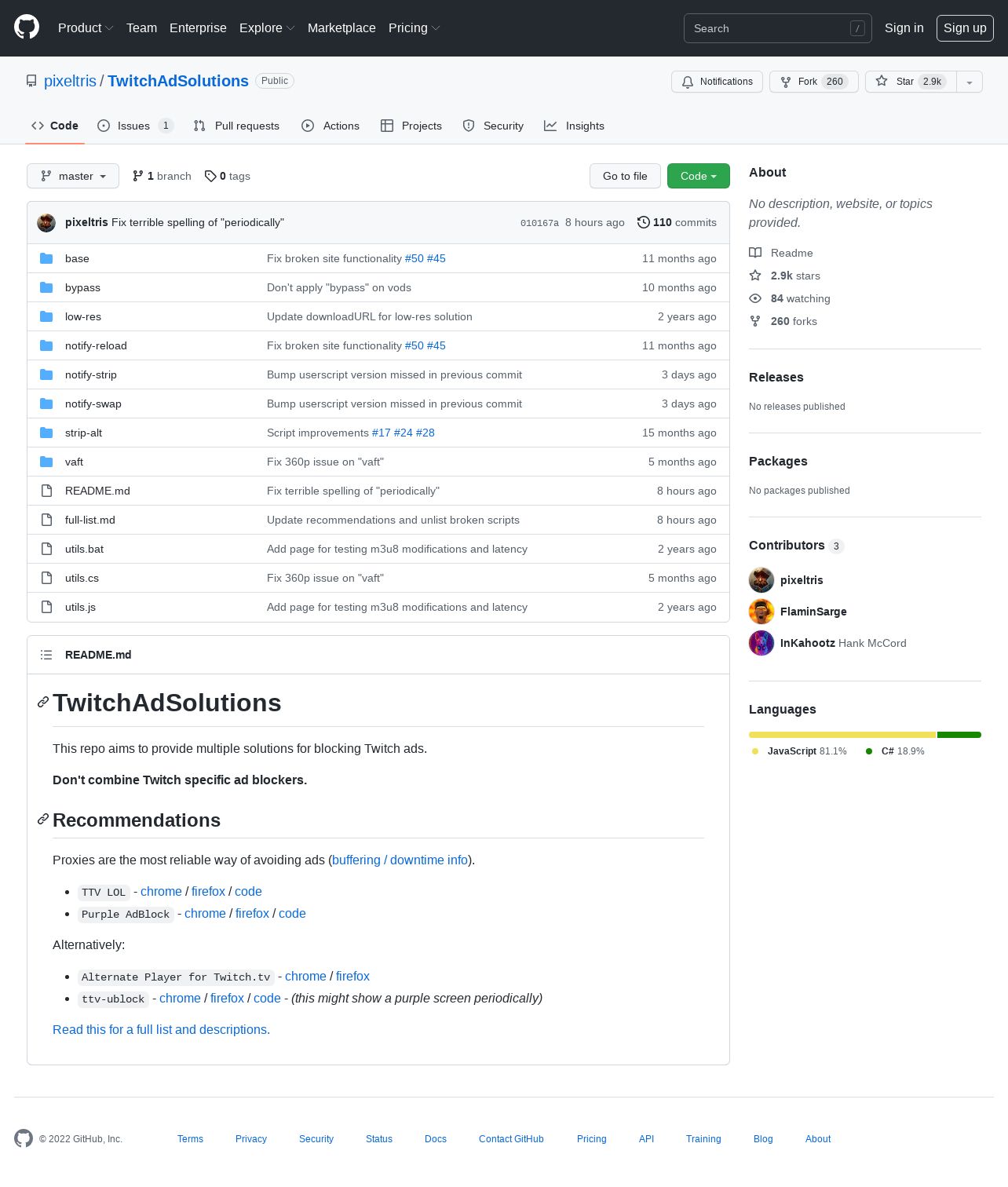This screenshot has height=1187, width=1008.
Task: Click the vaft folder icon
Action: (x=46, y=462)
